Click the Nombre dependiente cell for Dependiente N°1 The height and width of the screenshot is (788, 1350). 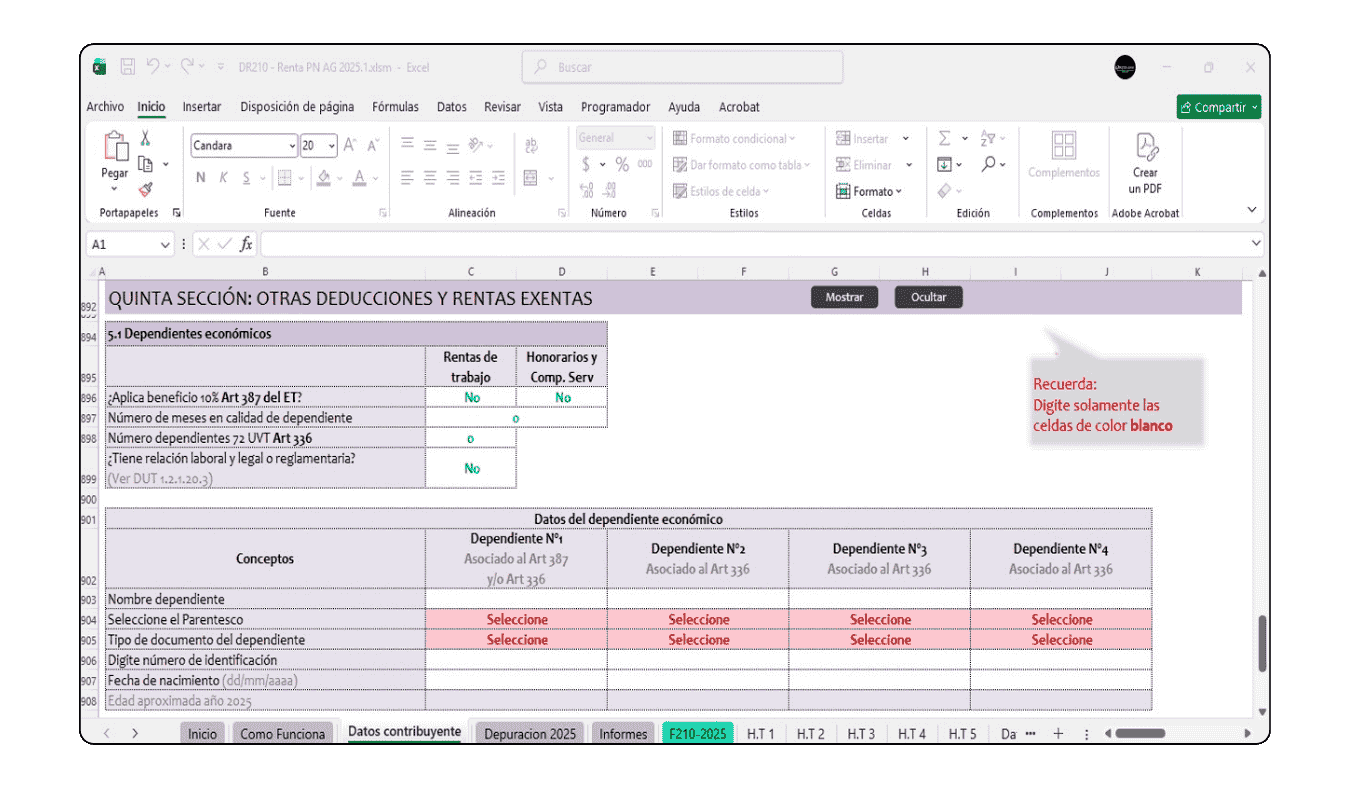[515, 599]
